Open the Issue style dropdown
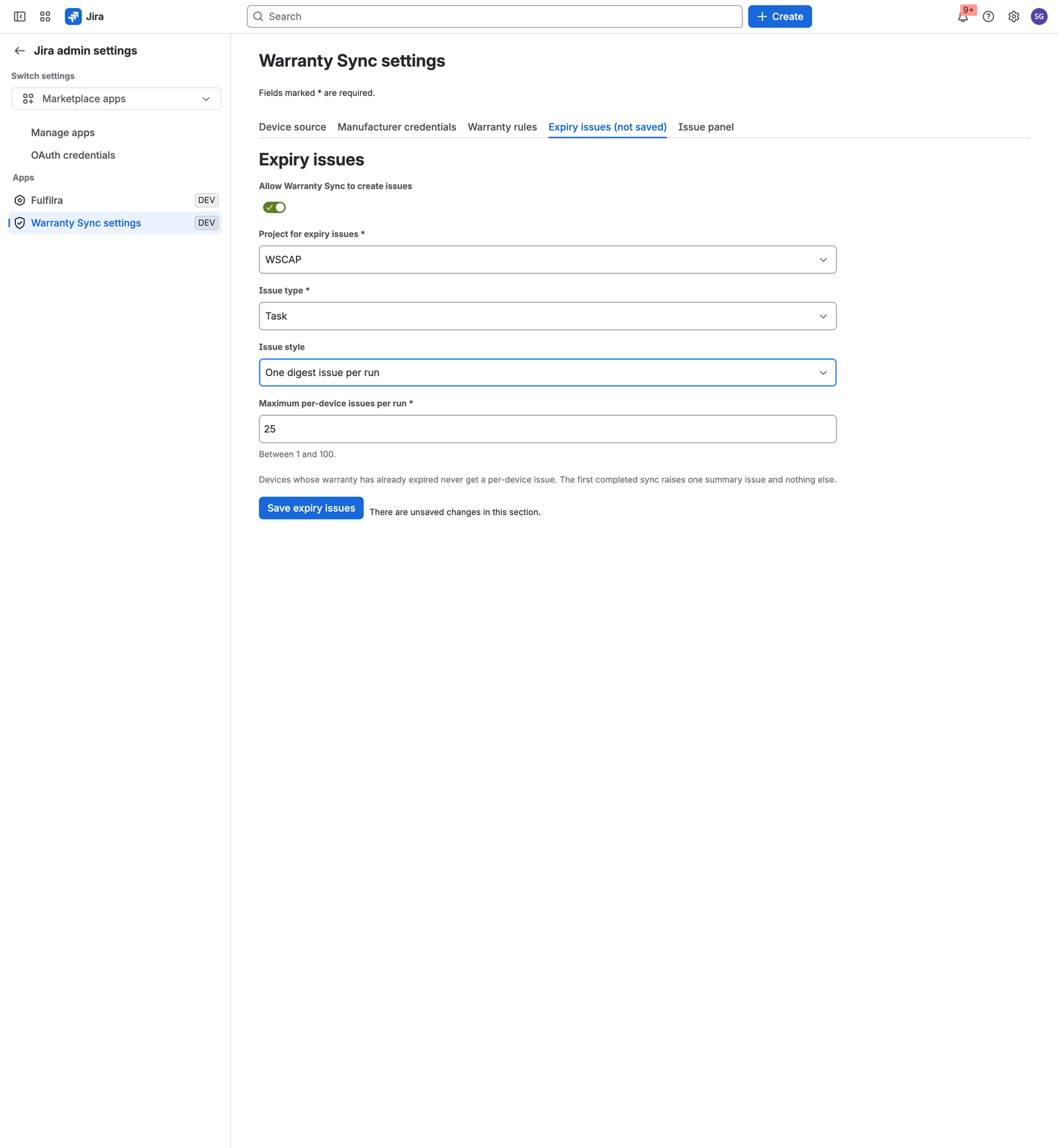This screenshot has width=1059, height=1148. coord(547,373)
